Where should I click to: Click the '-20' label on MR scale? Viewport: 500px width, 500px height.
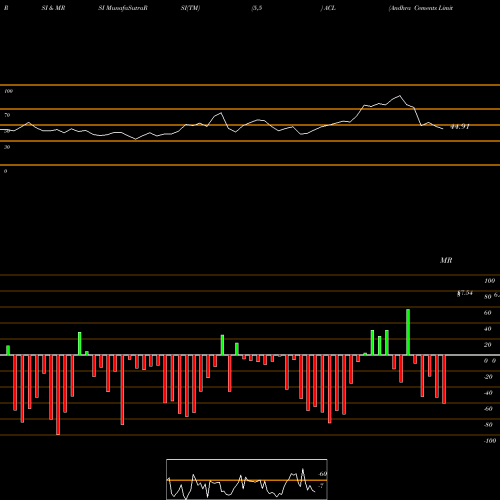coord(488,377)
